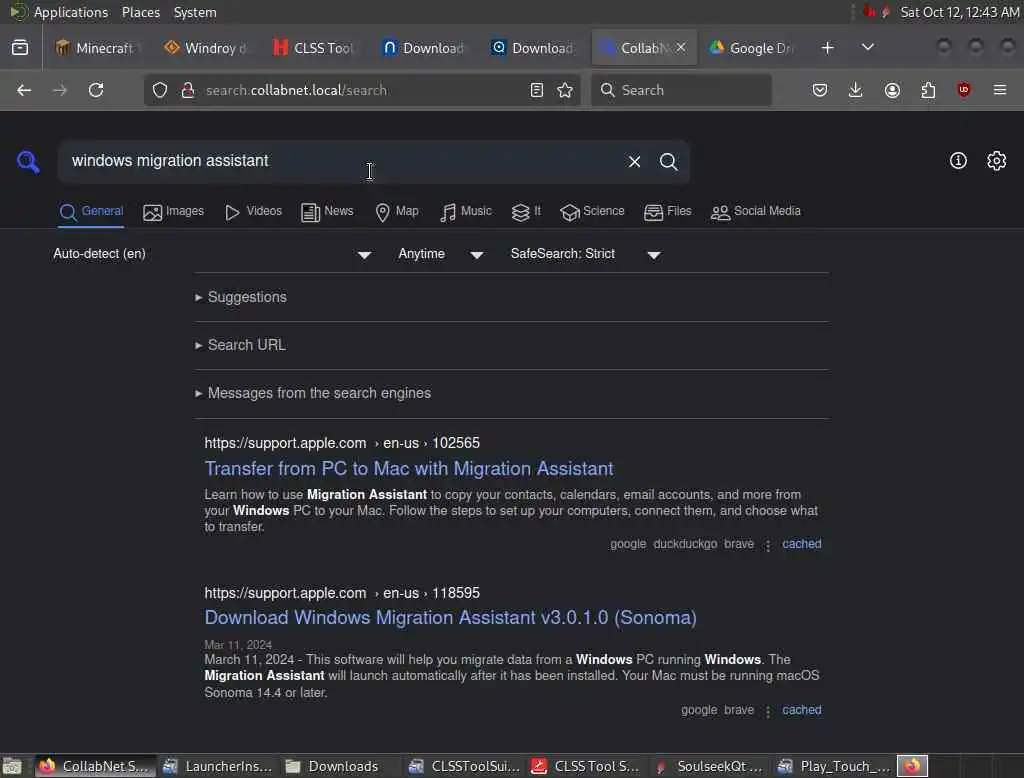Show desktop icon at taskbar start

point(12,766)
